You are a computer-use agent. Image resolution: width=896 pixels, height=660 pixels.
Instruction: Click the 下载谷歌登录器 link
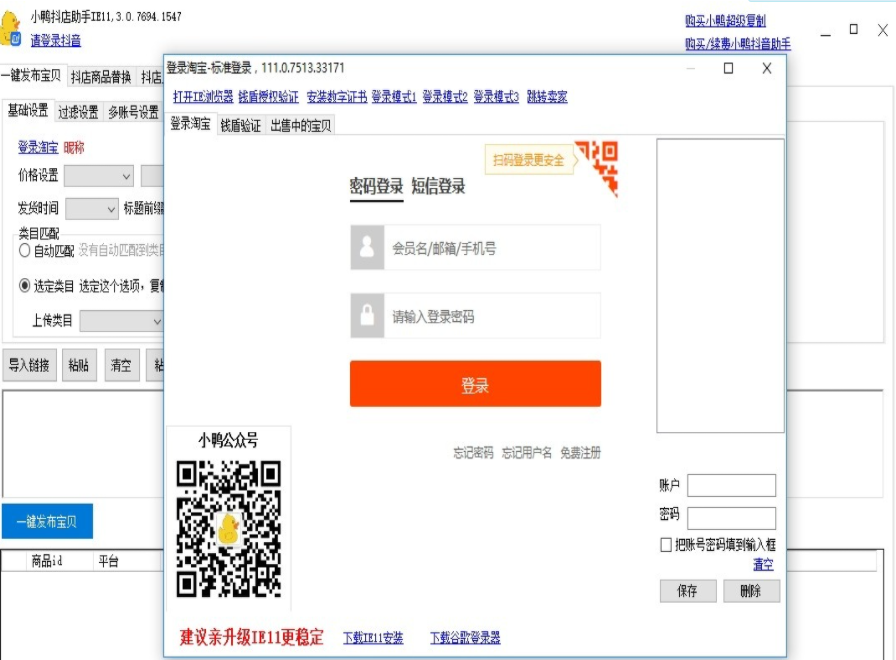[x=465, y=638]
